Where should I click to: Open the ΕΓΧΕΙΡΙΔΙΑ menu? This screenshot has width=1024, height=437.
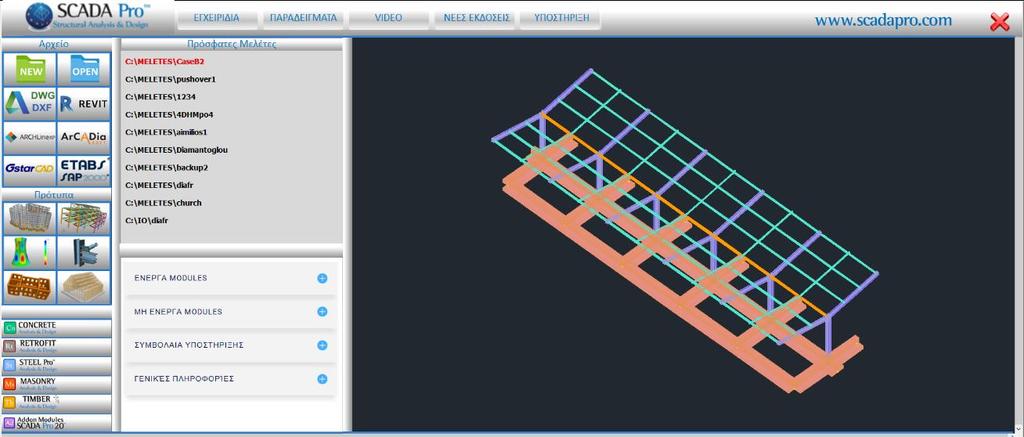217,18
